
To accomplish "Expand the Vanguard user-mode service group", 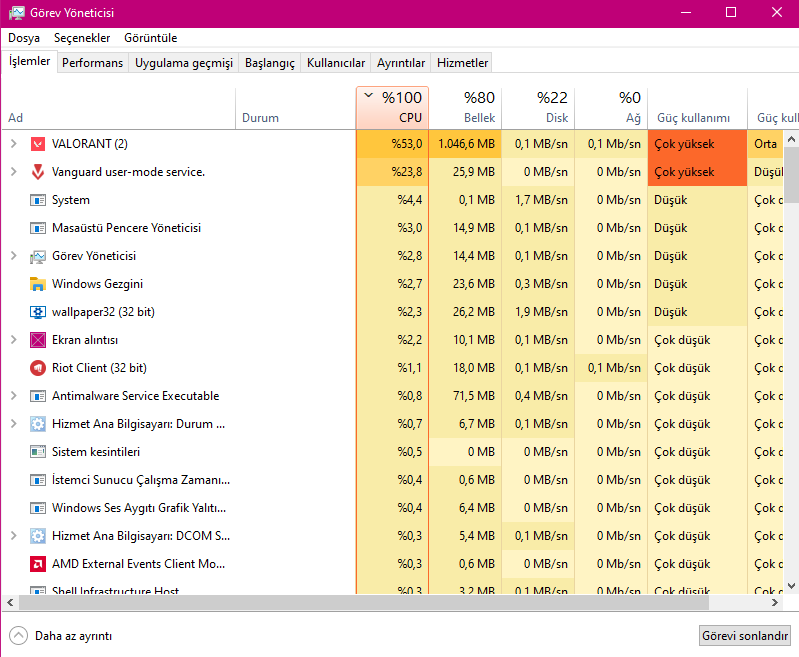I will pos(14,172).
